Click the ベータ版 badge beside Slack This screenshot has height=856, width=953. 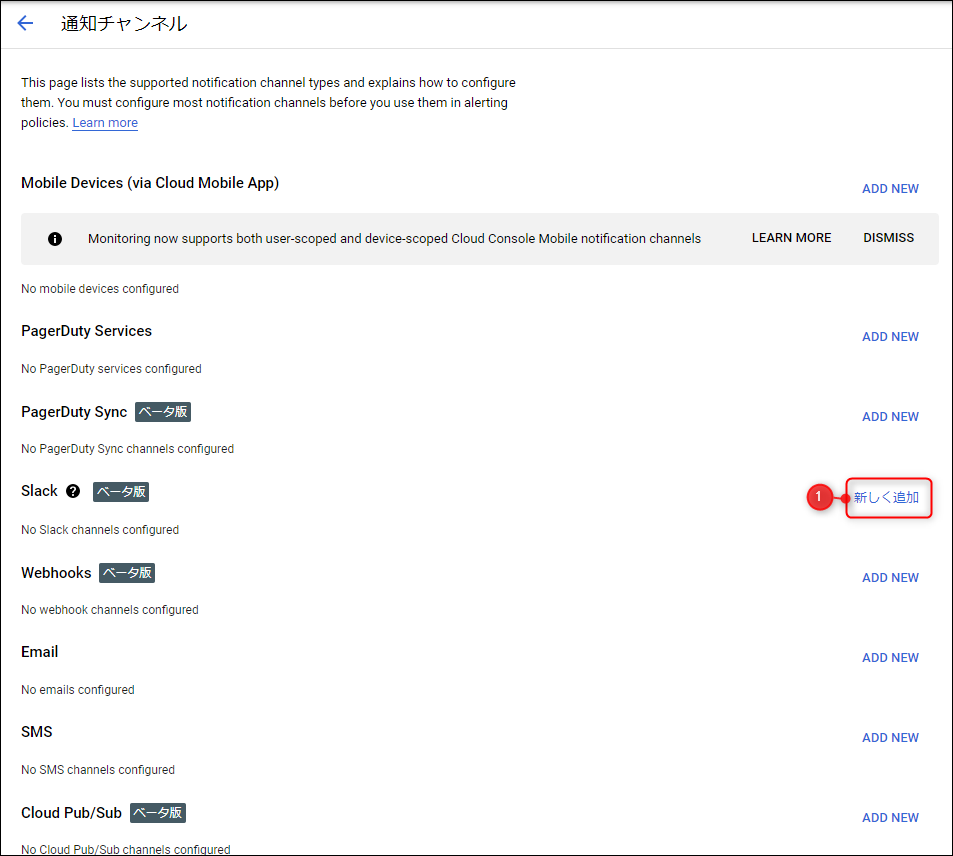(120, 492)
